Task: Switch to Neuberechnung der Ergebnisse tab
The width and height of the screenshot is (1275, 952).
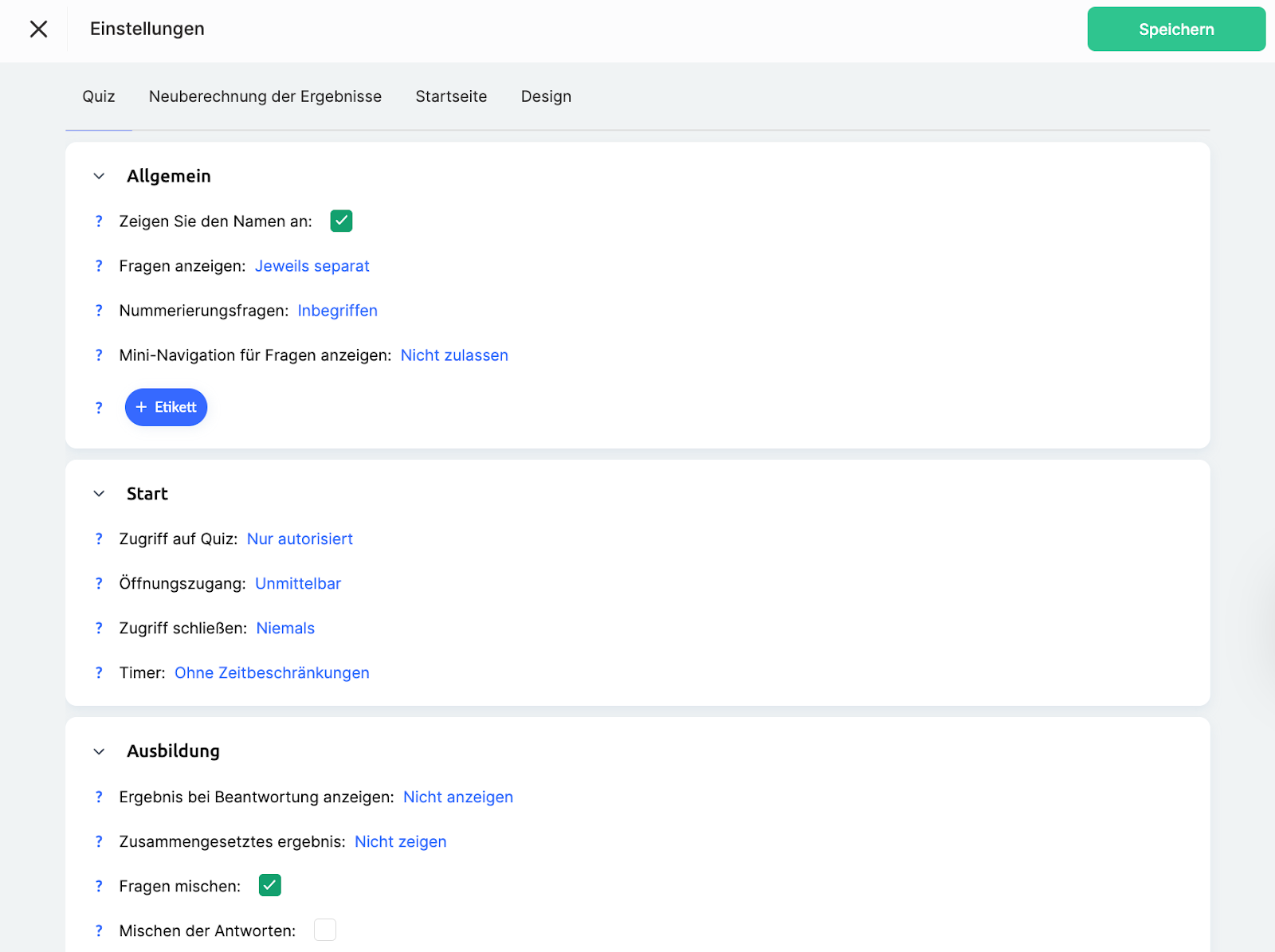Action: point(265,96)
